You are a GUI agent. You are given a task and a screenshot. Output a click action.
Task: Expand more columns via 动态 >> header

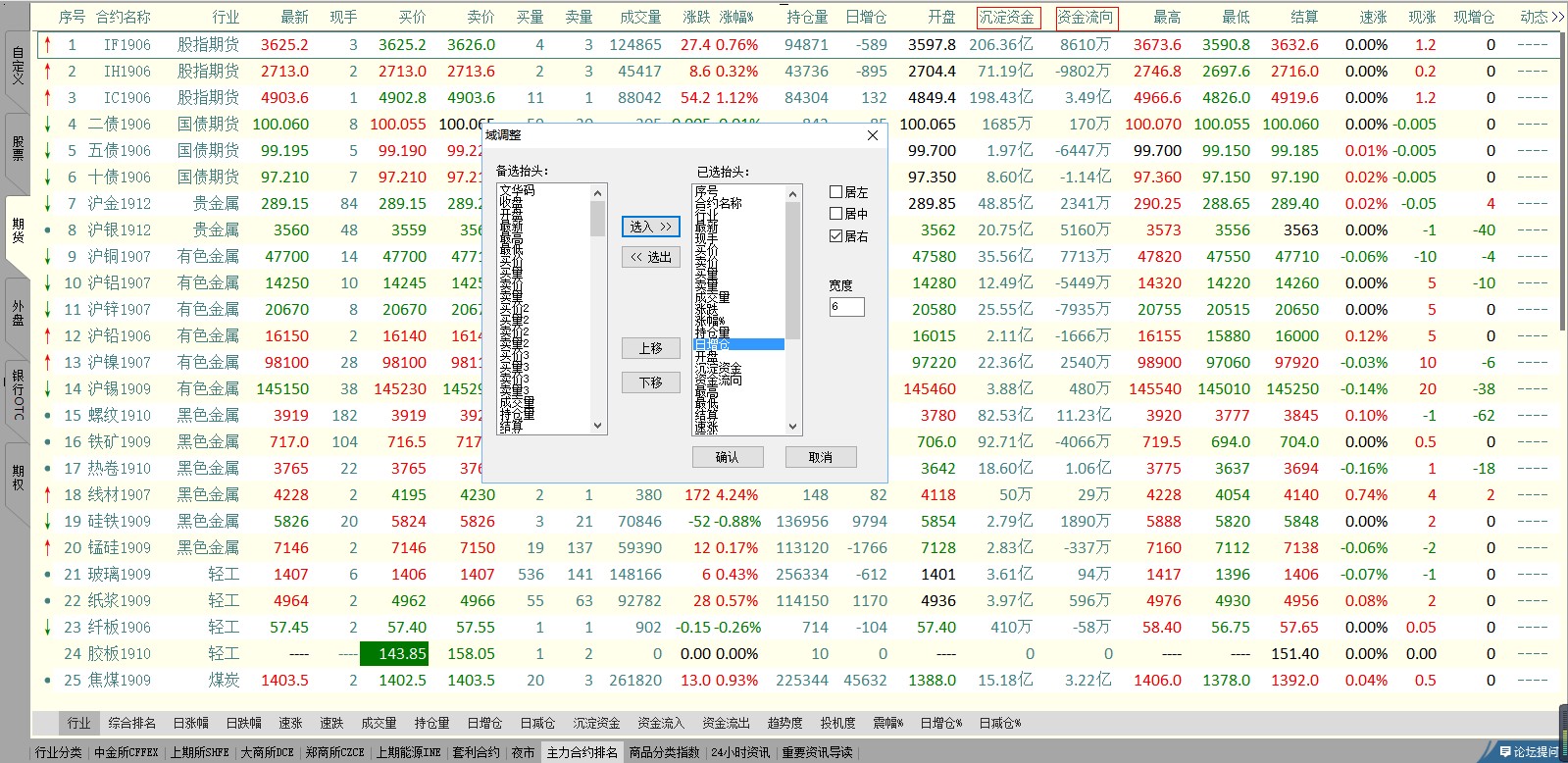pos(1542,17)
